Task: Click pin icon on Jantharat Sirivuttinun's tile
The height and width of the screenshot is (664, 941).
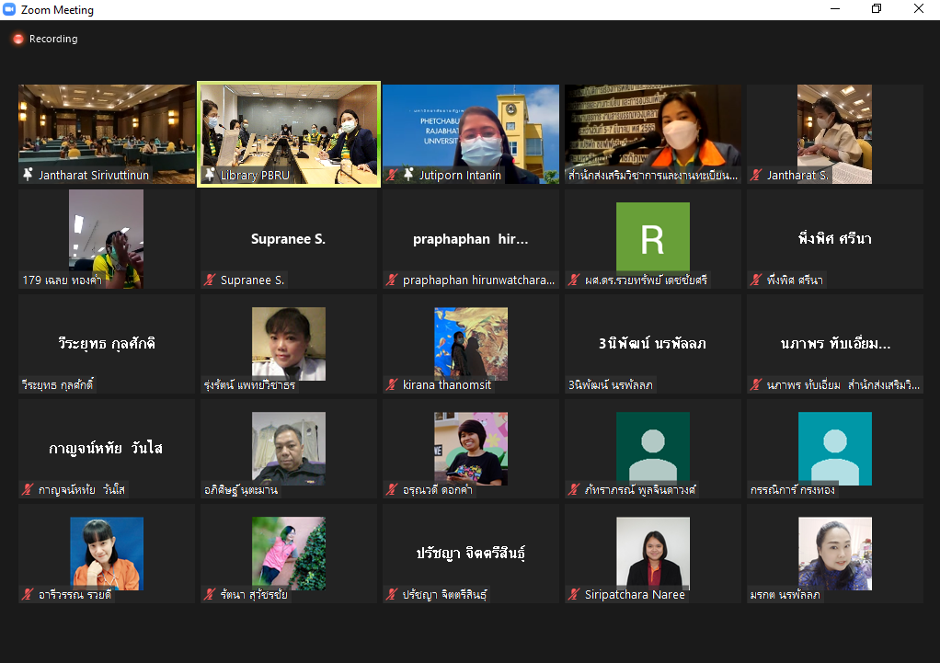Action: pyautogui.click(x=28, y=175)
